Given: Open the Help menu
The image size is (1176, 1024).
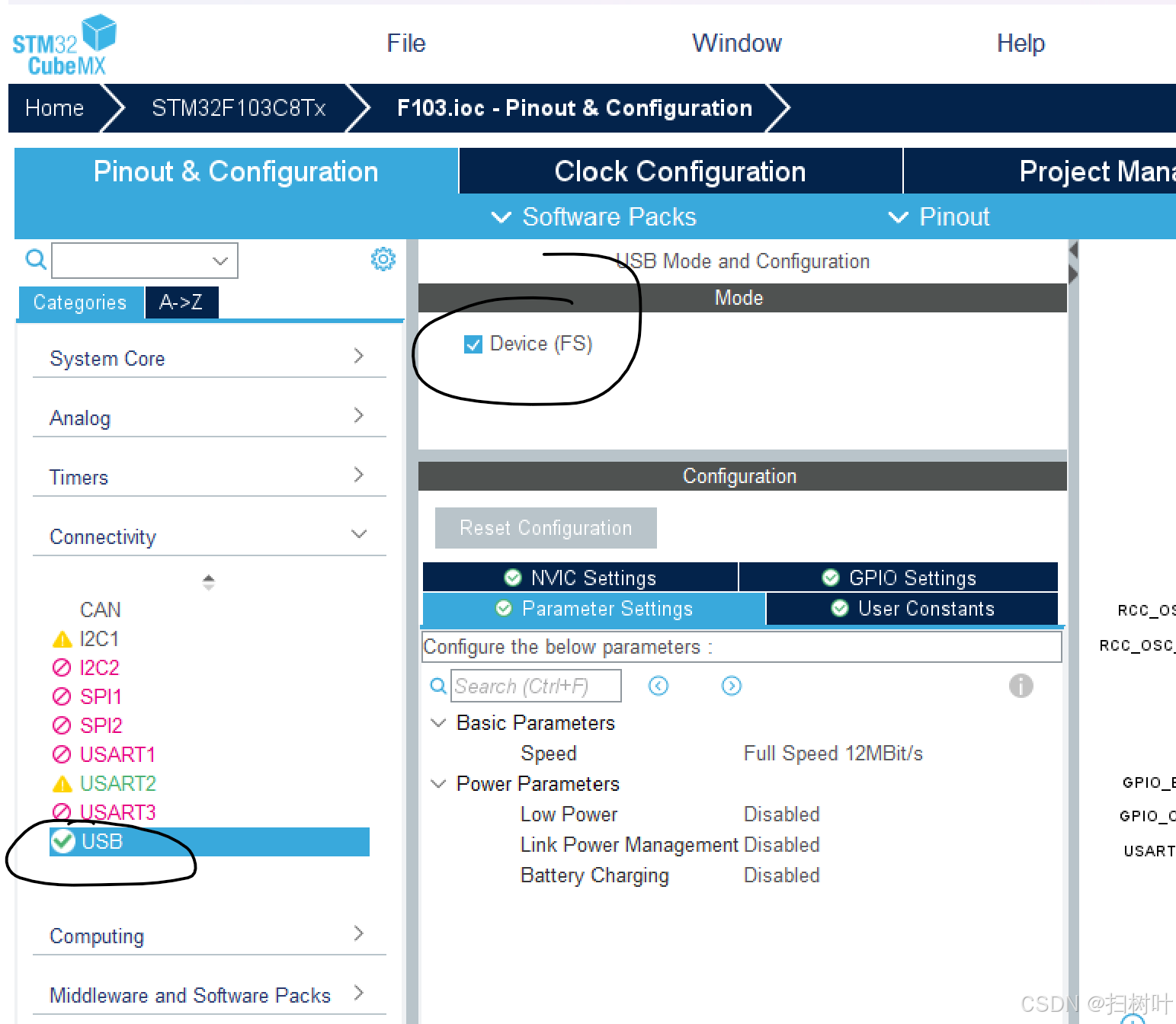Looking at the screenshot, I should coord(1021,43).
